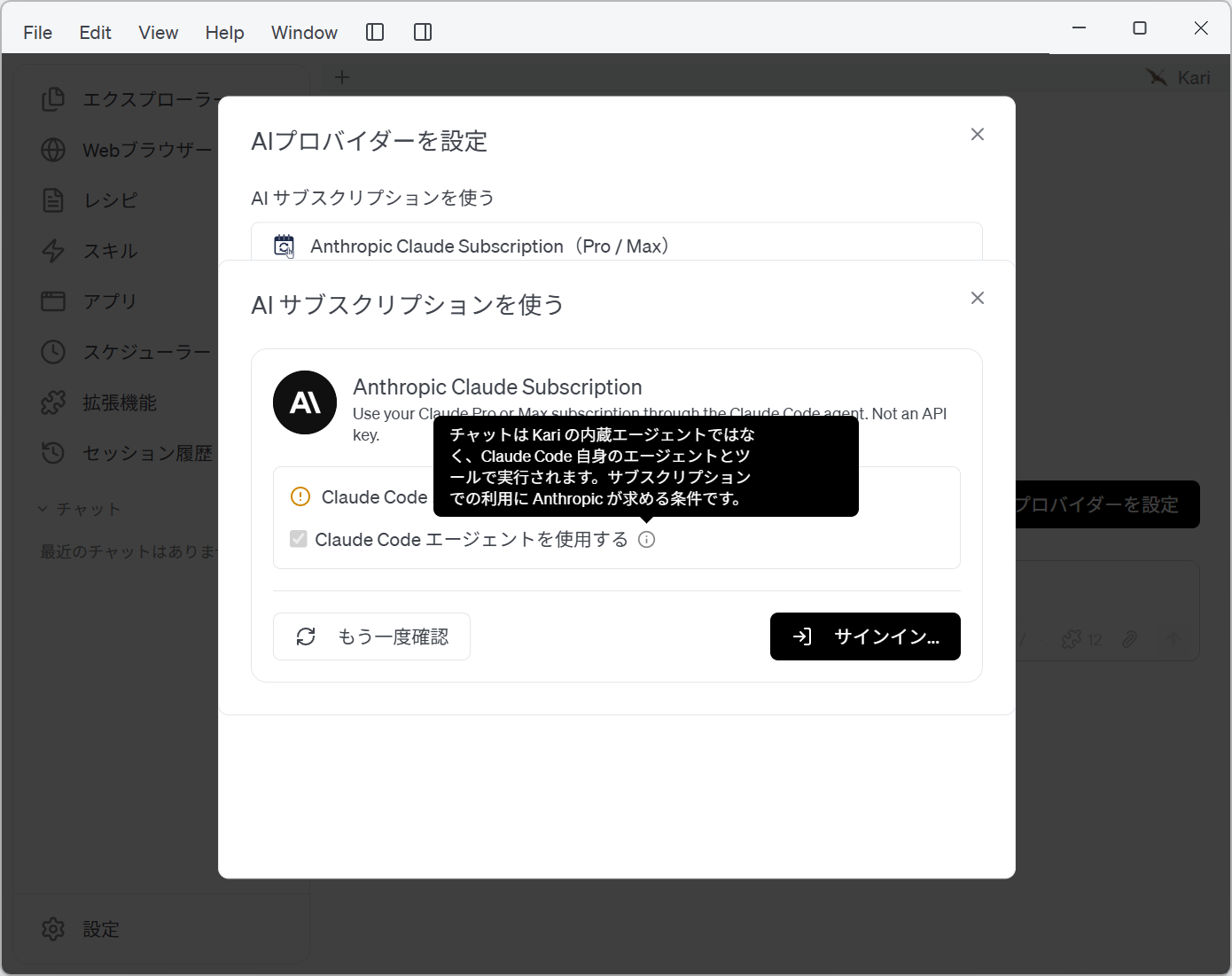
Task: Click the send arrow in chat input
Action: [1173, 639]
